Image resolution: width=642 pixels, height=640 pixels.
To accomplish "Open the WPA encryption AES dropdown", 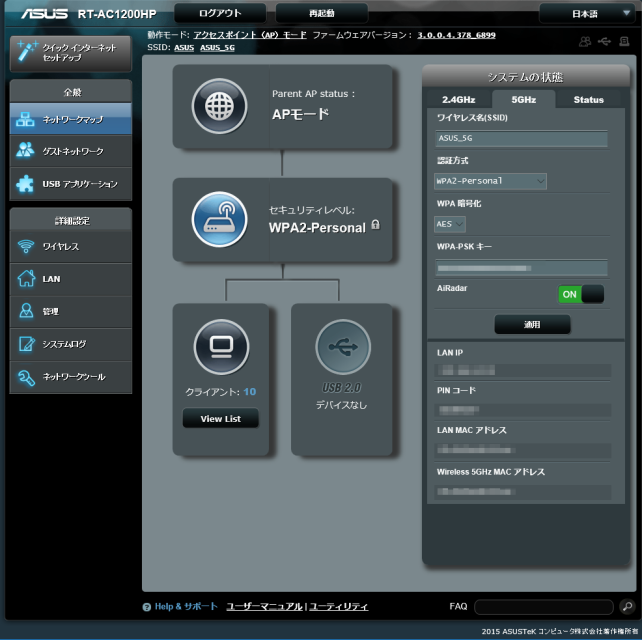I will [x=450, y=224].
